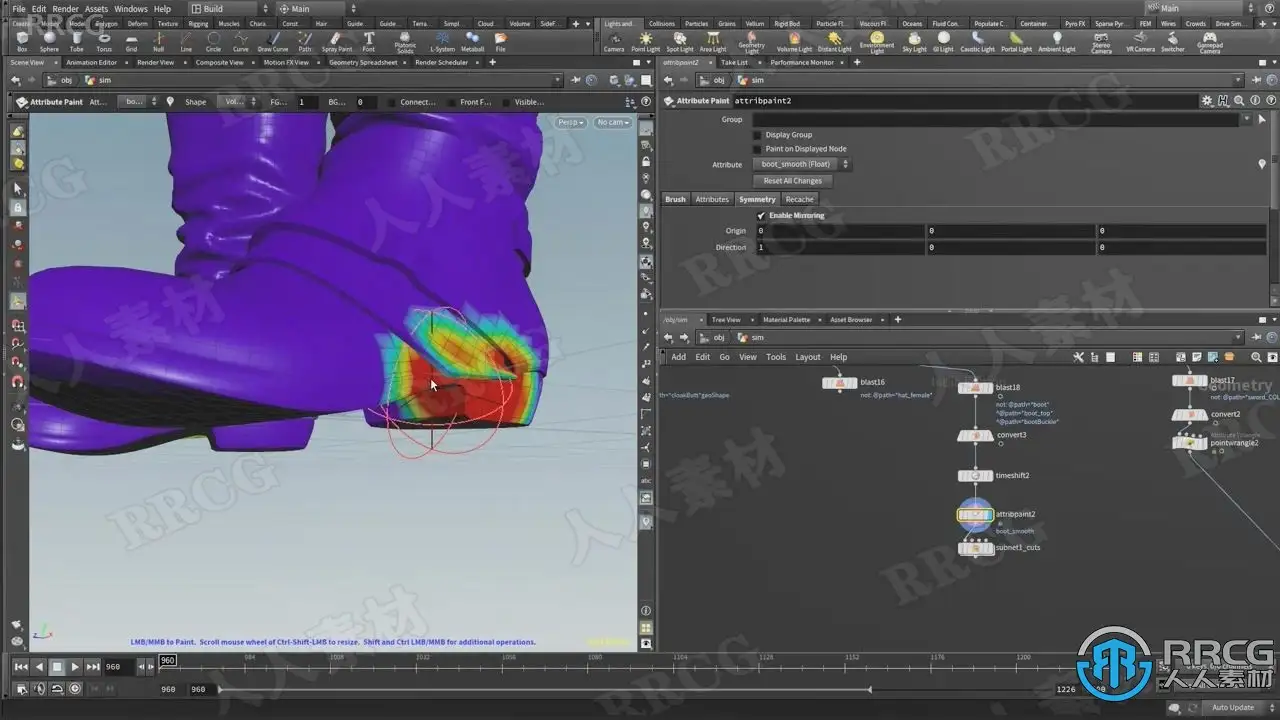Open the Persp viewport dropdown
Screen dimensions: 1280x720
[572, 122]
